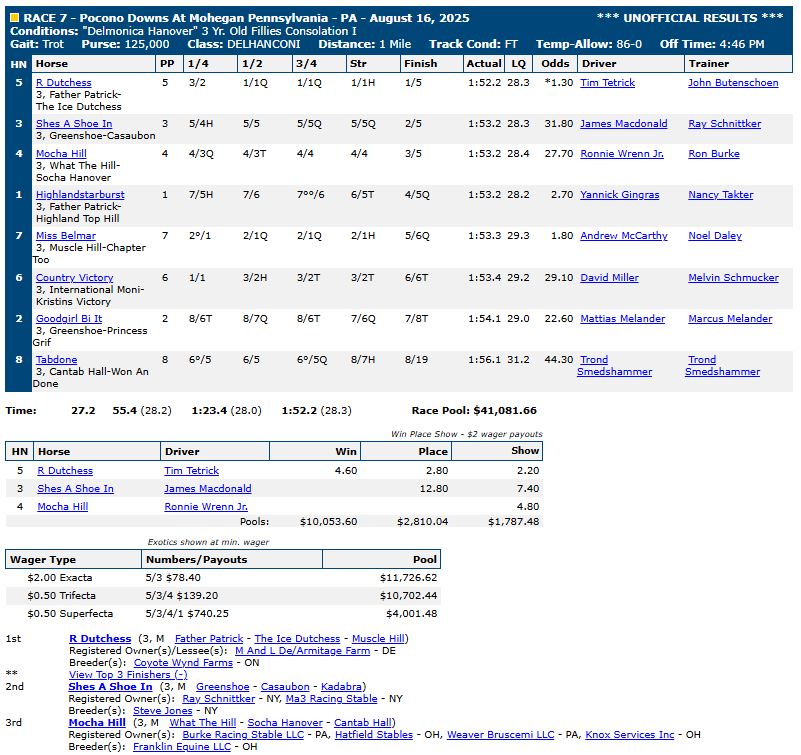Open the Goodgirl Bi It horse link

coord(69,319)
